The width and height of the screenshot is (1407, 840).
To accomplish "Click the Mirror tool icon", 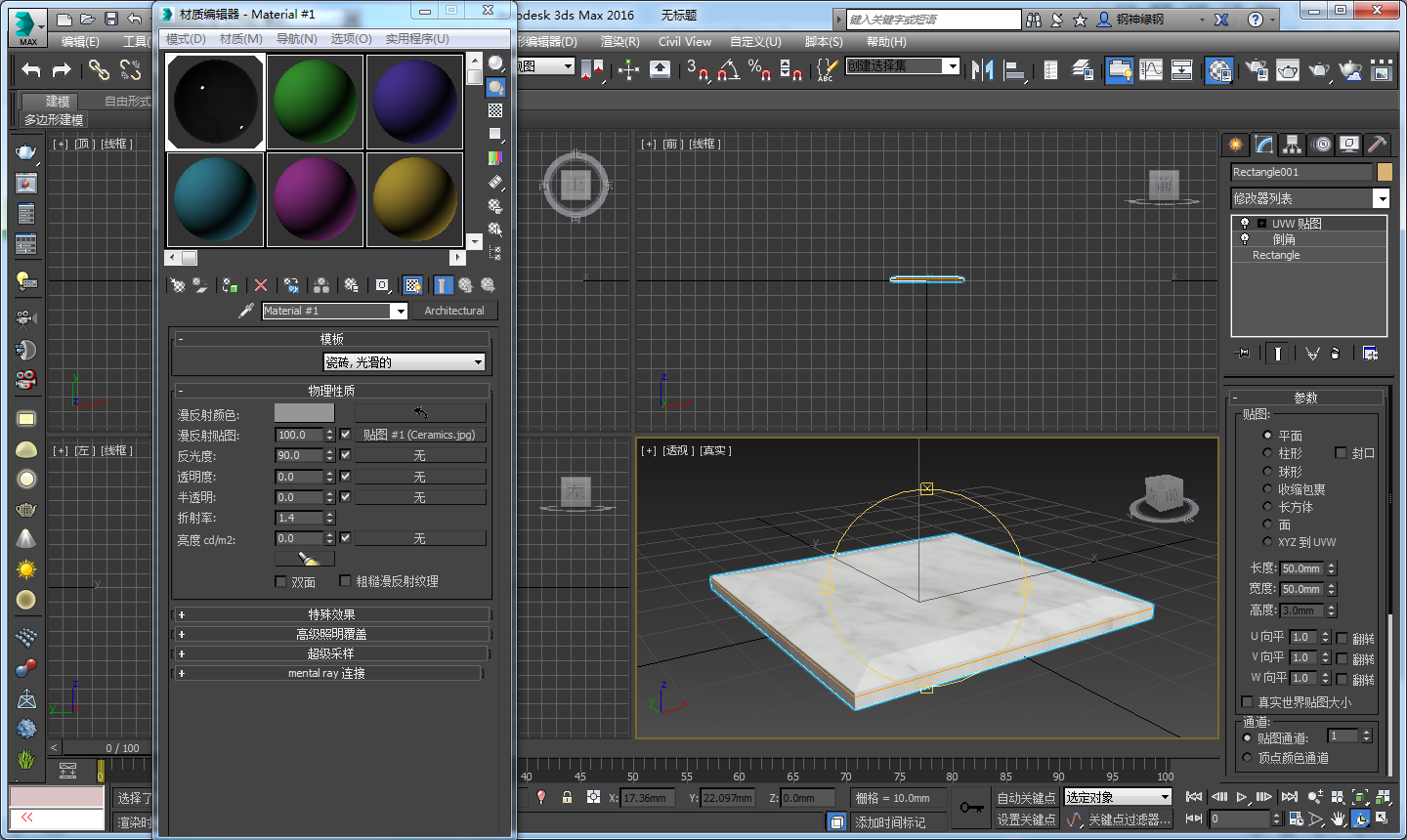I will (x=983, y=68).
